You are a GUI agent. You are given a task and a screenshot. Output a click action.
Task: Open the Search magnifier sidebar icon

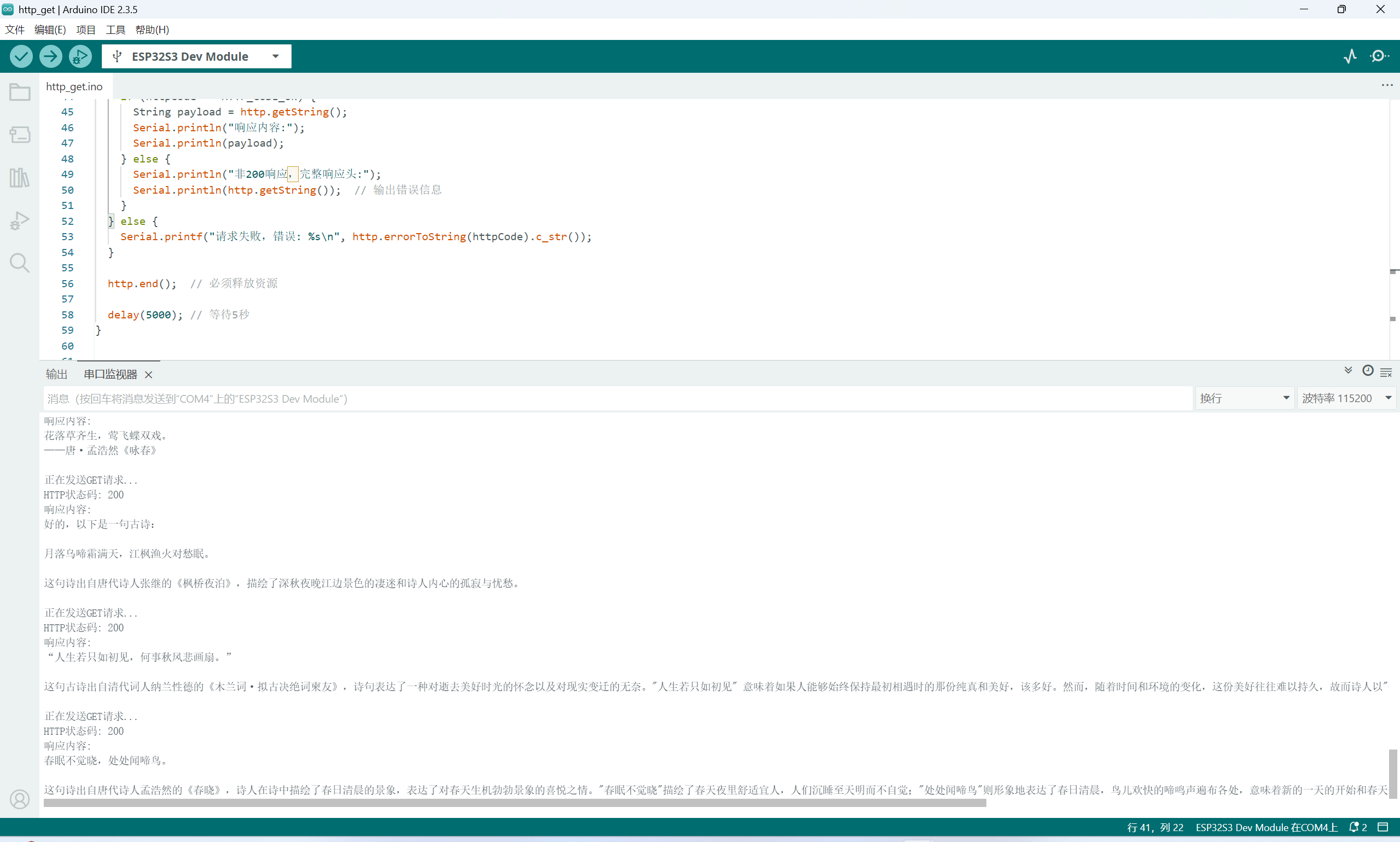[x=20, y=263]
